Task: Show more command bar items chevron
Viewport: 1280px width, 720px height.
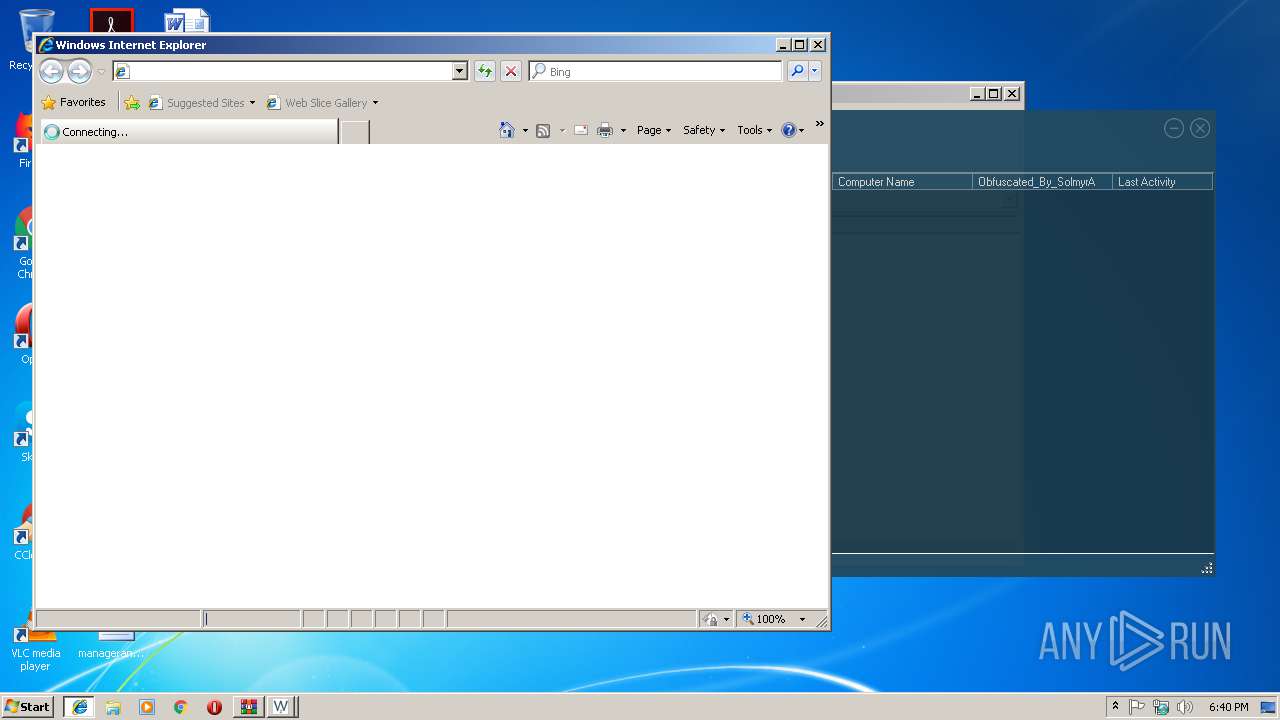Action: click(x=819, y=124)
